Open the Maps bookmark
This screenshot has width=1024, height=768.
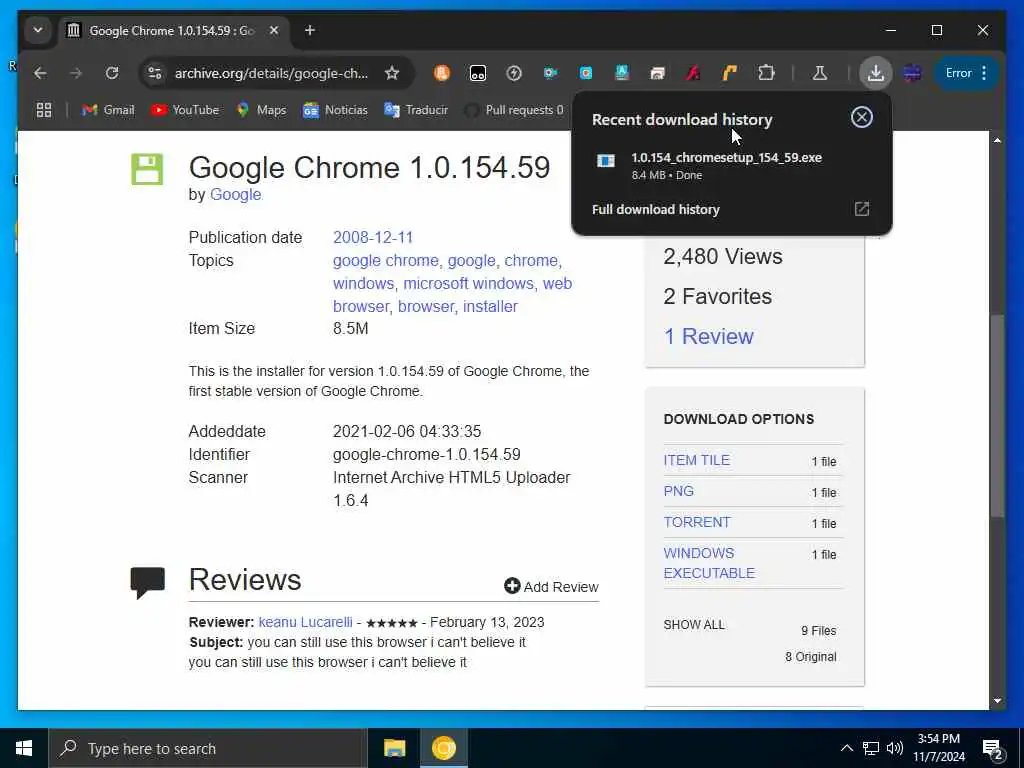pos(261,110)
